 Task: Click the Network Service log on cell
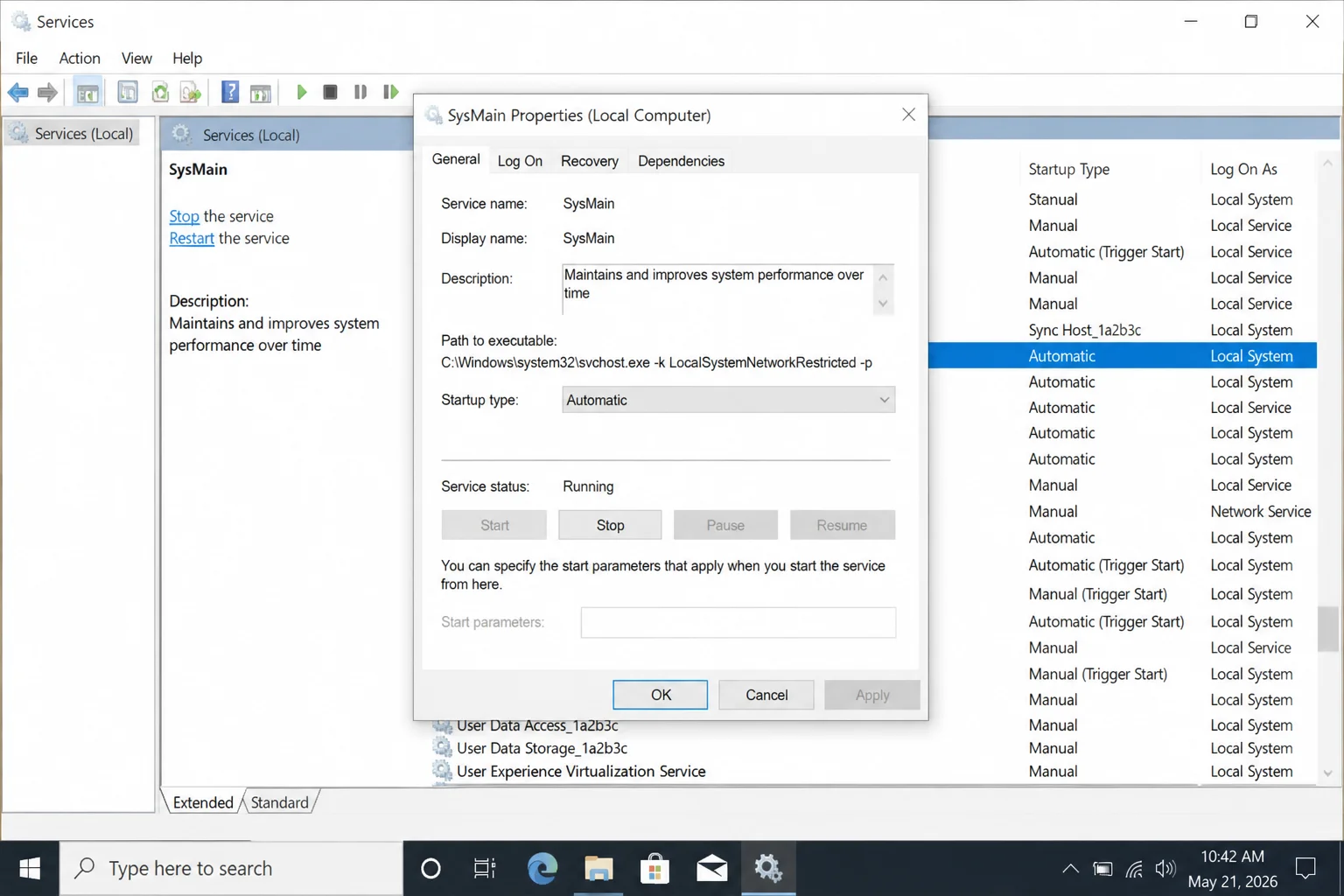tap(1261, 511)
